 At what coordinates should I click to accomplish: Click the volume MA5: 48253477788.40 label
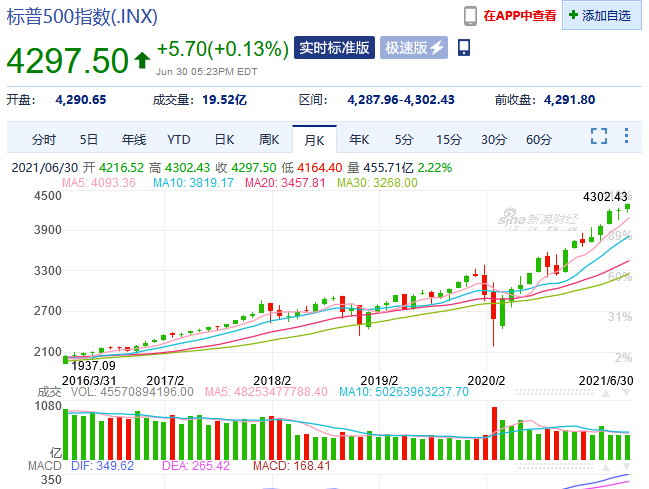point(266,392)
